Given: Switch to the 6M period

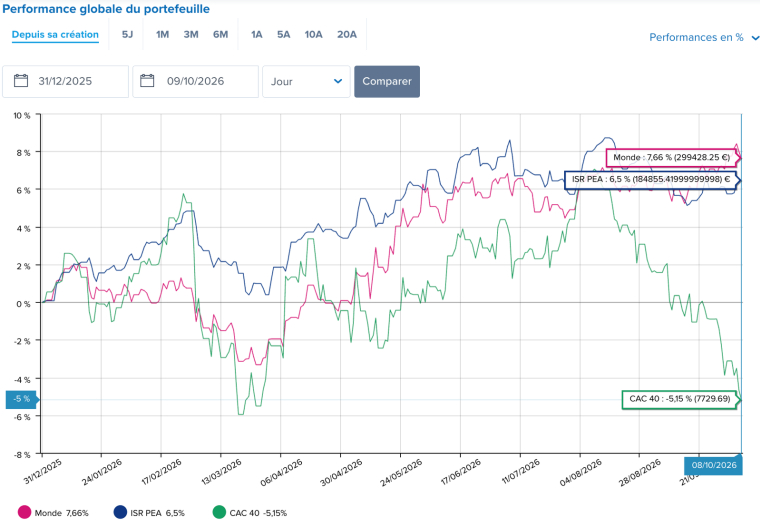Looking at the screenshot, I should (221, 34).
